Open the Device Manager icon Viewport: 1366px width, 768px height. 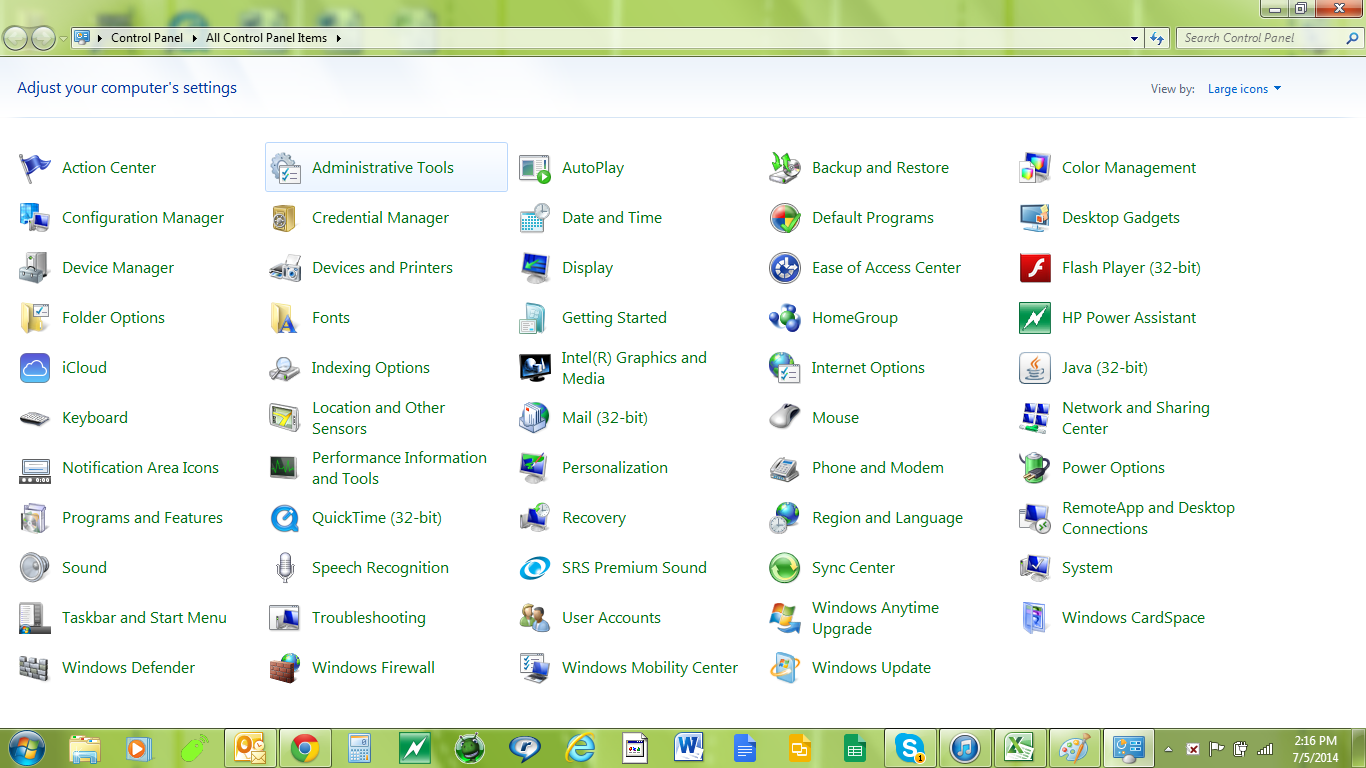coord(35,268)
